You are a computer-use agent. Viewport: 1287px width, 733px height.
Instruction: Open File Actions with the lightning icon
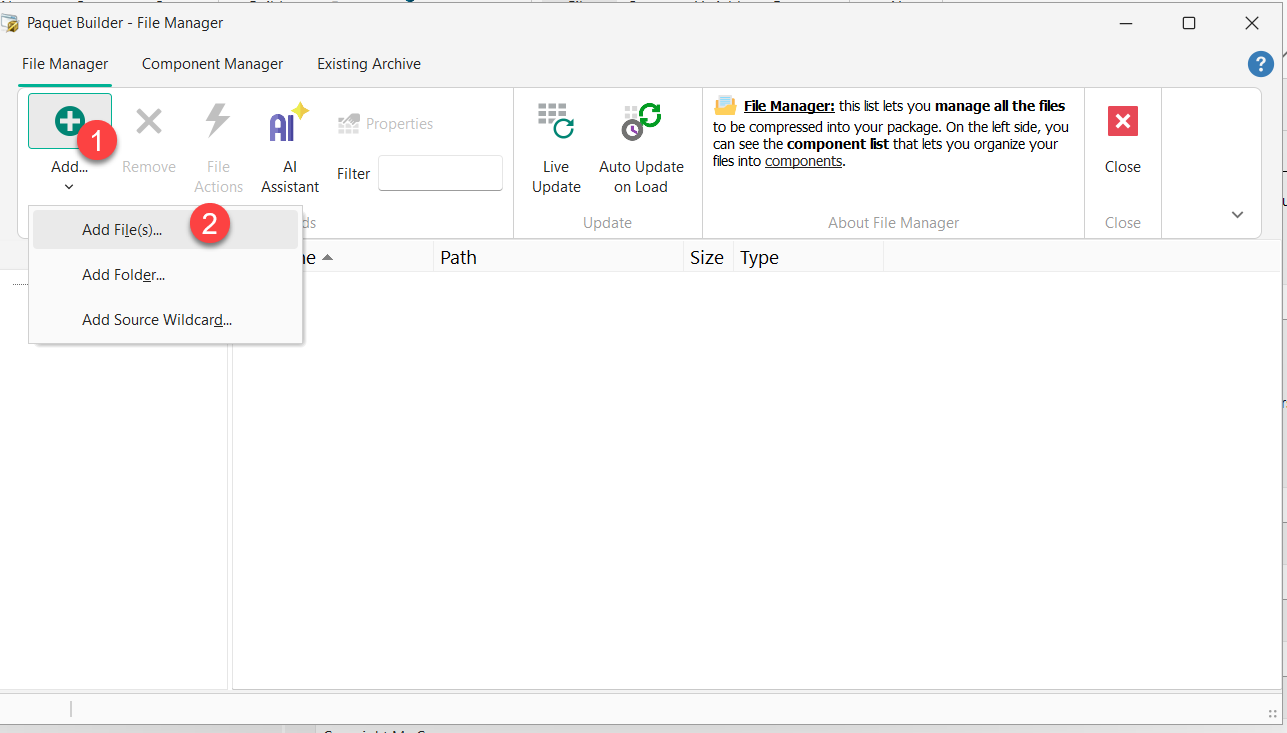click(x=218, y=122)
